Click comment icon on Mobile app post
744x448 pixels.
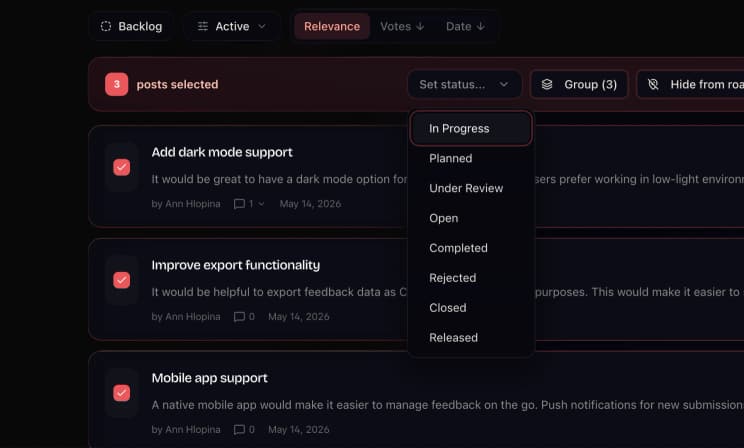coord(240,430)
